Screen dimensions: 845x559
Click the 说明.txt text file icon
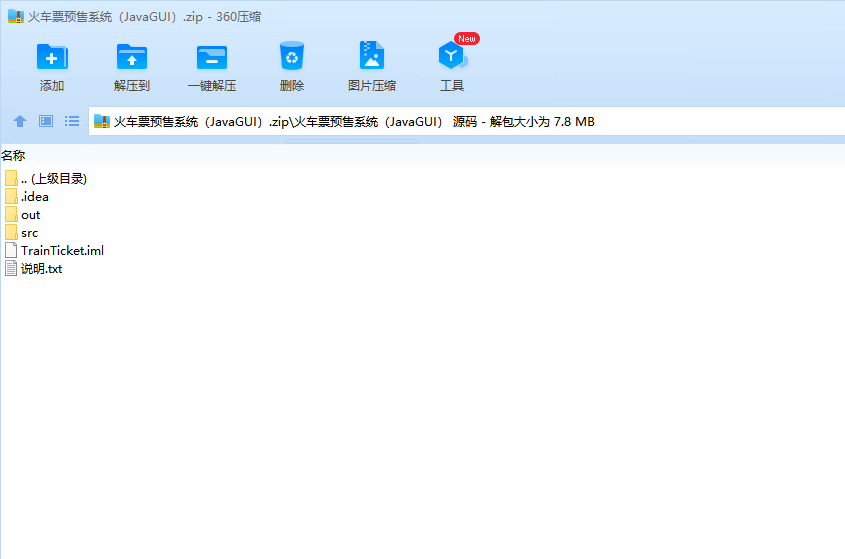coord(11,268)
